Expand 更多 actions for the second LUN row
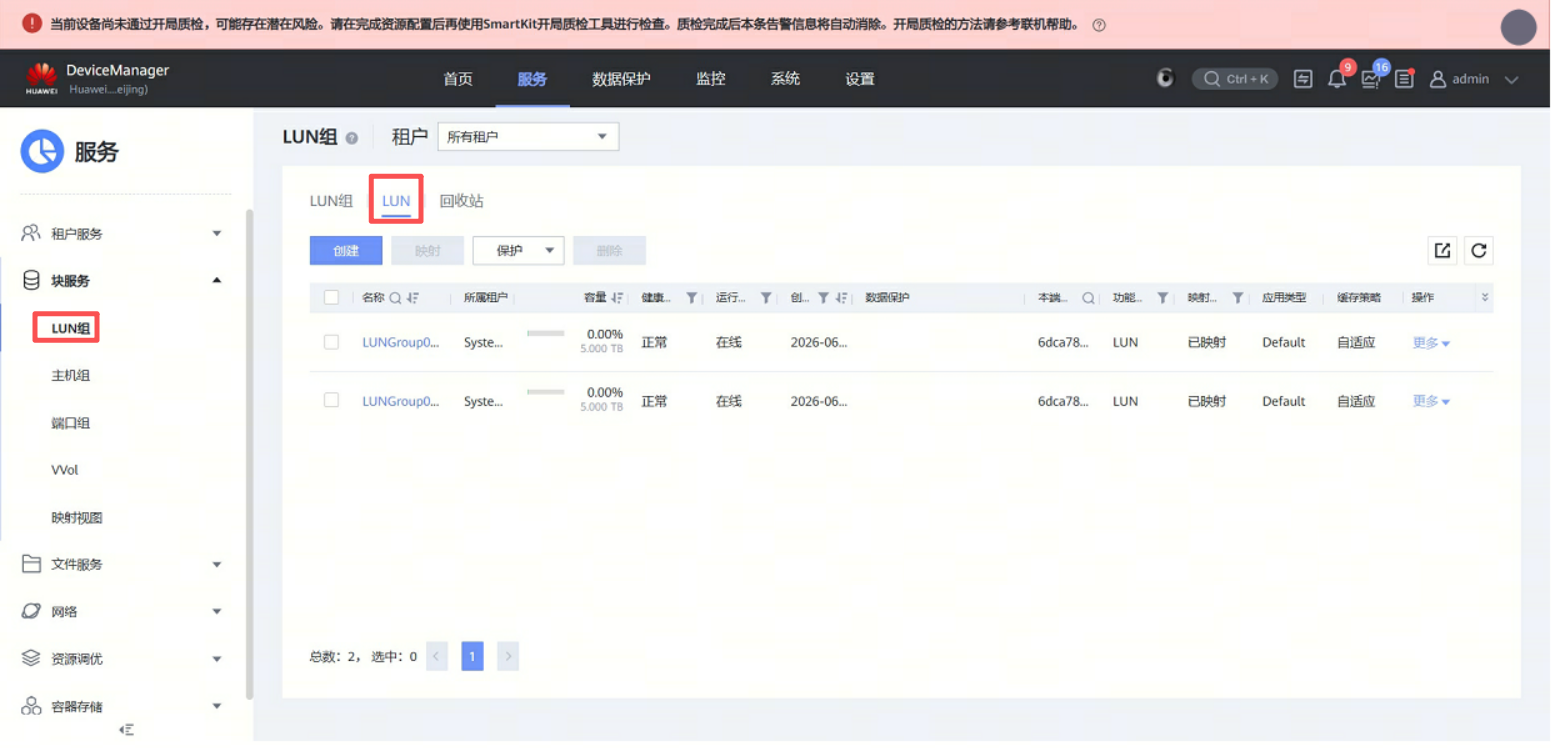 coord(1431,401)
